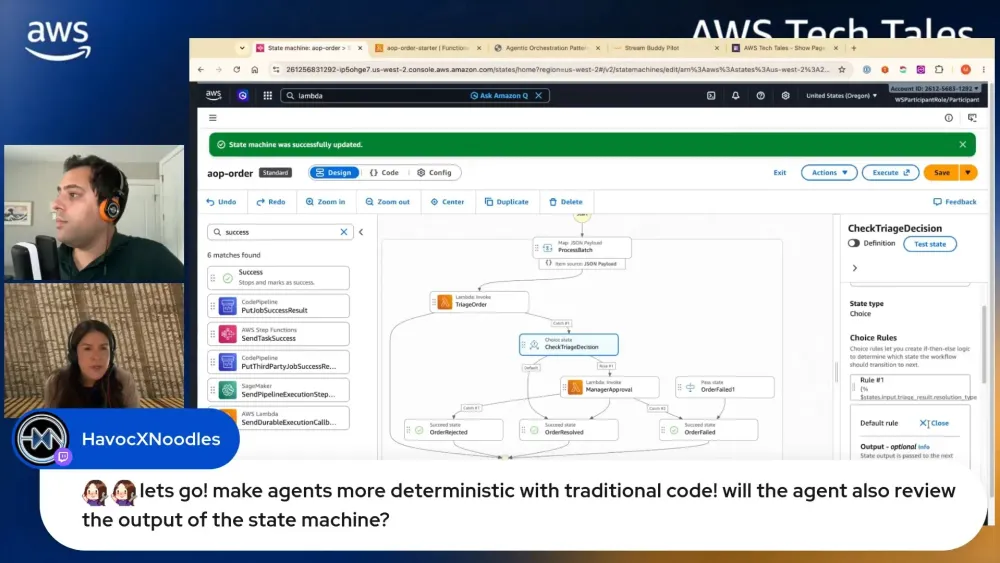Close the Default rule editor
The image size is (1000, 563).
click(x=934, y=423)
